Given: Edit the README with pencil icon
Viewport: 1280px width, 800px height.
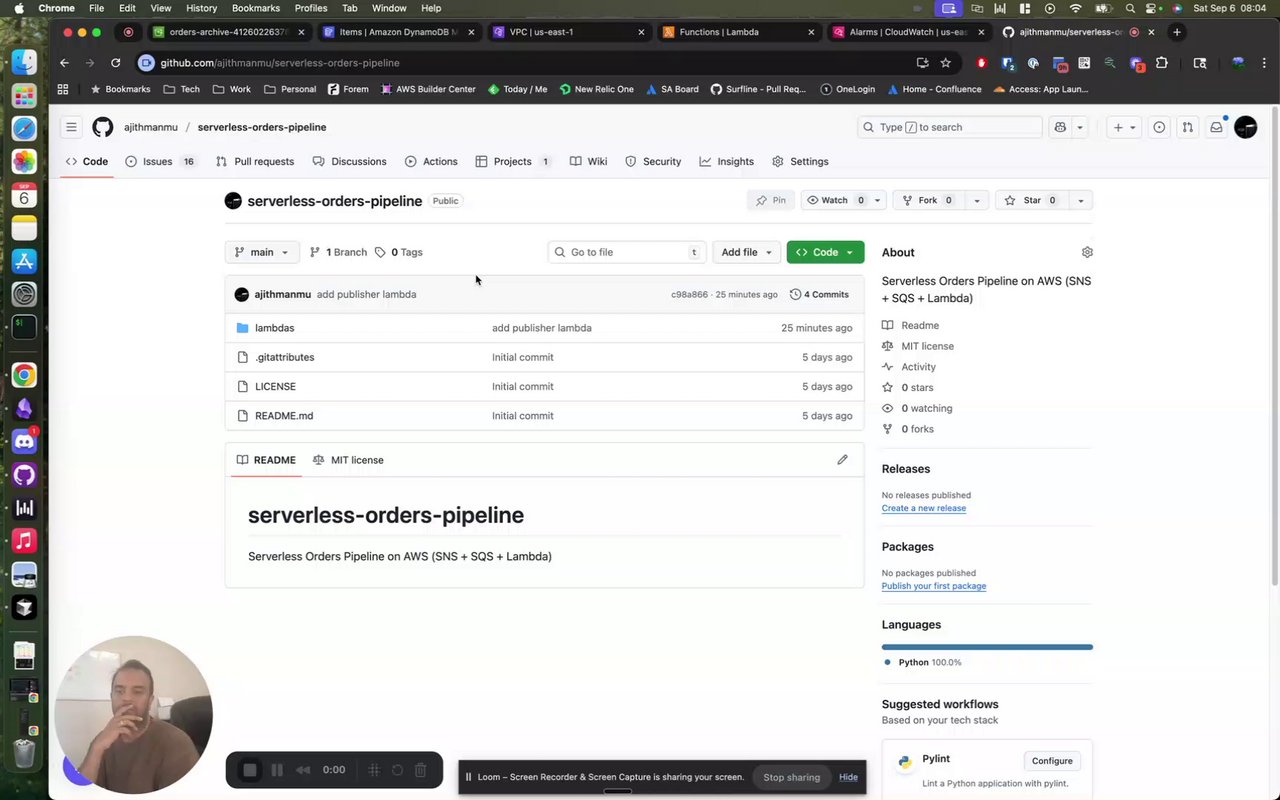Looking at the screenshot, I should pos(842,460).
